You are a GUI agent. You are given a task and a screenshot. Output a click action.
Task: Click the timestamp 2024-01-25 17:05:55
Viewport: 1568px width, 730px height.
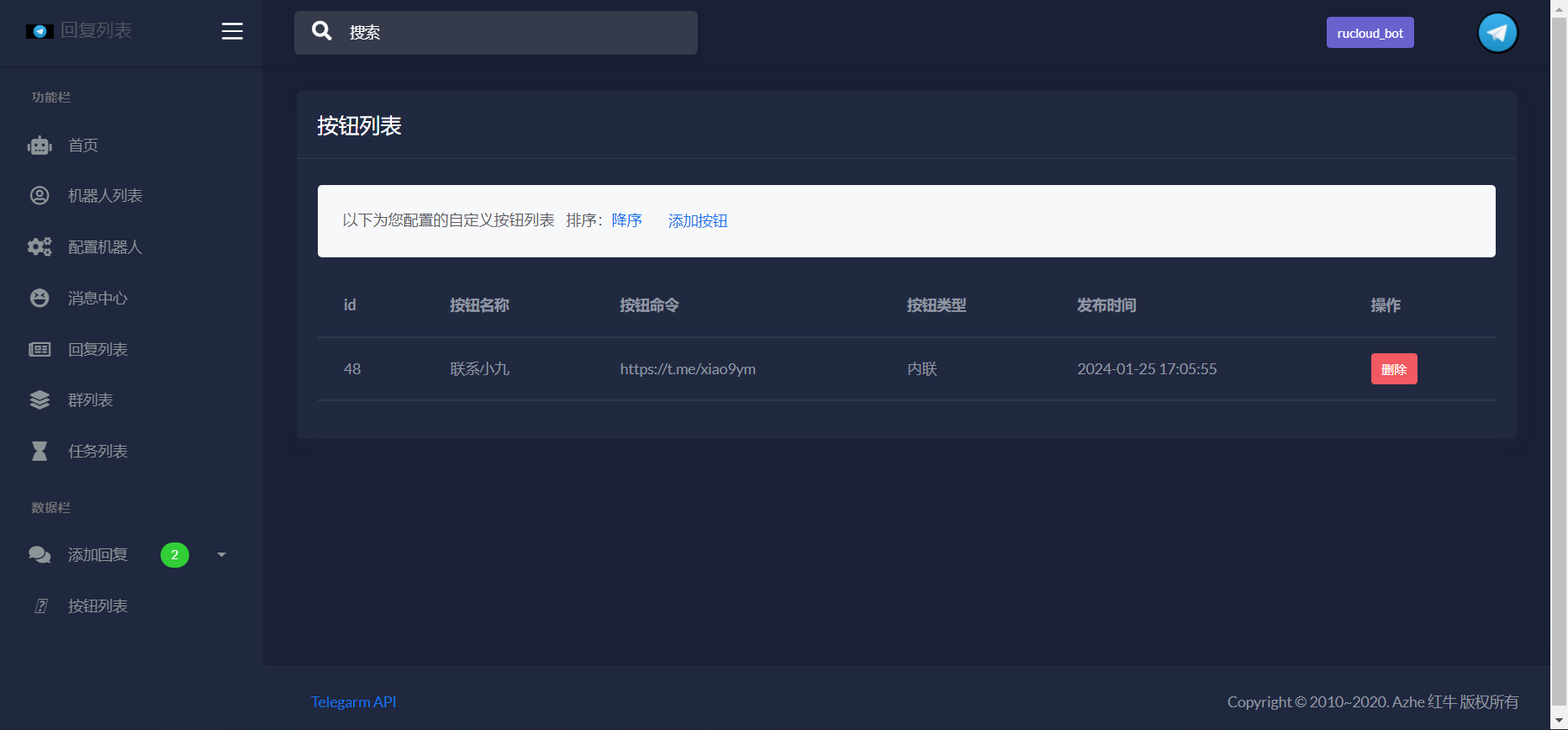pyautogui.click(x=1147, y=369)
